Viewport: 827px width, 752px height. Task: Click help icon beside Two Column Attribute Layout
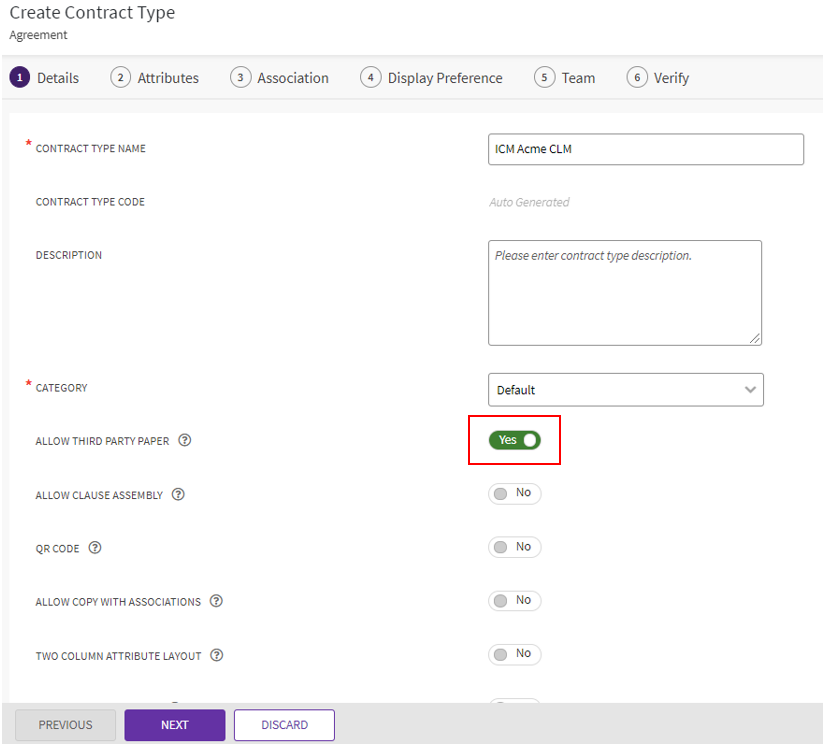click(217, 656)
